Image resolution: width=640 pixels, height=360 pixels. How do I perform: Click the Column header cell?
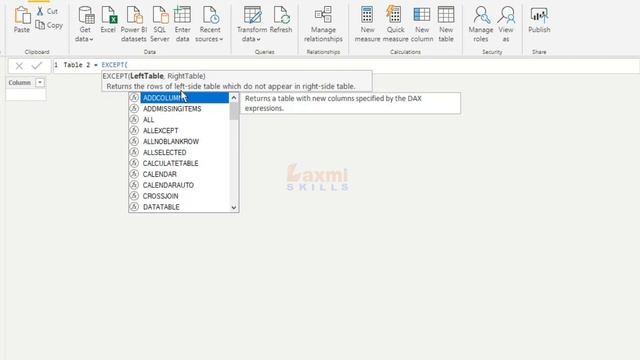point(26,82)
